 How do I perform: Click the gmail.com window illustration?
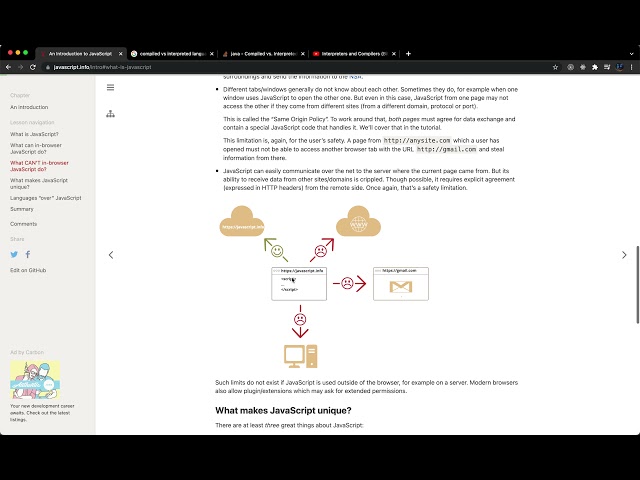(x=401, y=284)
